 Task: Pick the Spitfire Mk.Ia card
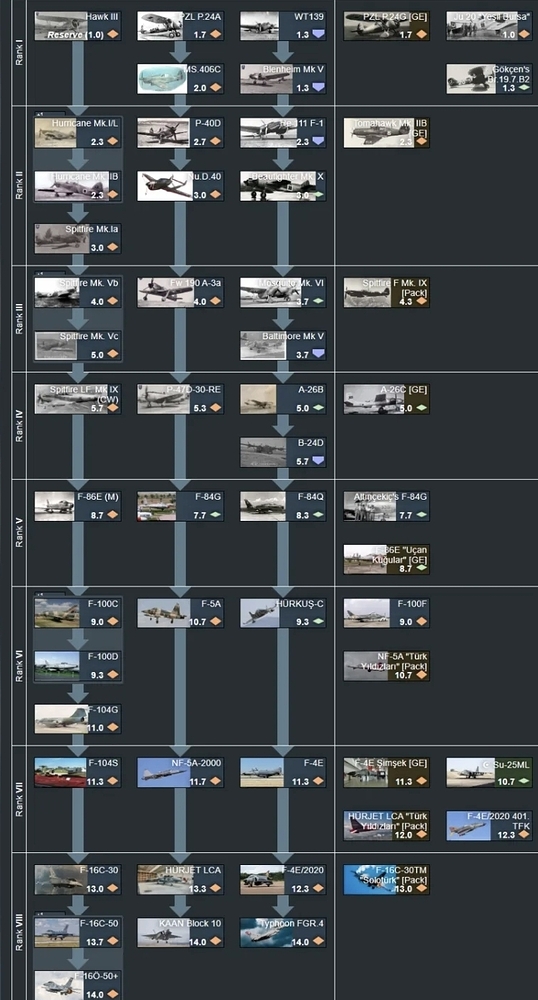tap(78, 239)
